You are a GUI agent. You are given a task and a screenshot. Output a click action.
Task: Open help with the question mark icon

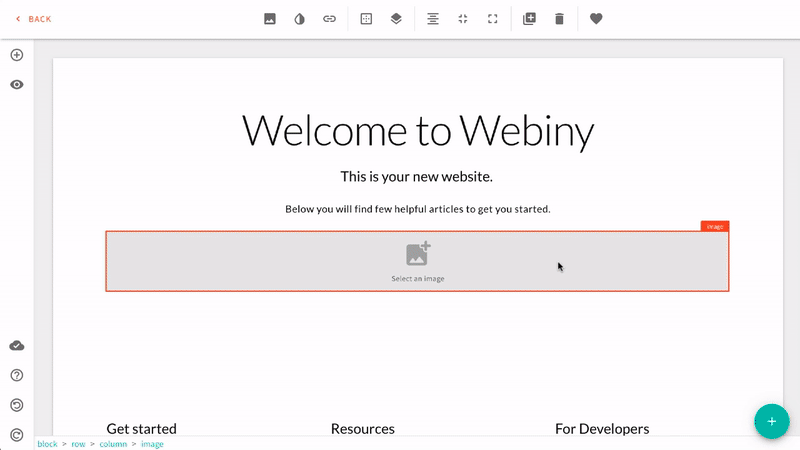17,375
